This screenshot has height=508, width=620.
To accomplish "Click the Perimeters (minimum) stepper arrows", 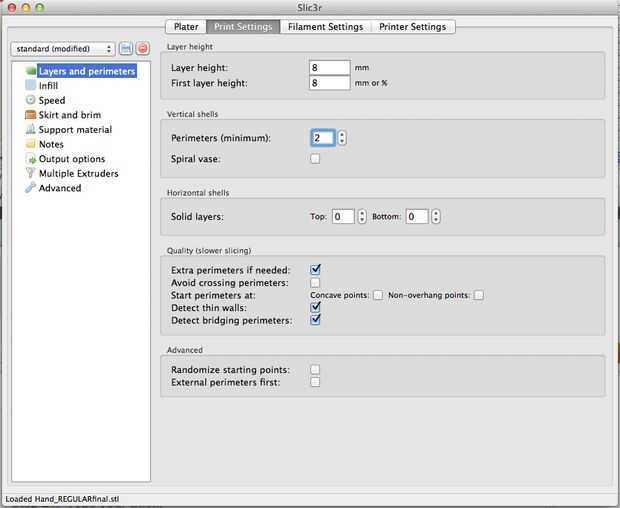I will coord(342,138).
